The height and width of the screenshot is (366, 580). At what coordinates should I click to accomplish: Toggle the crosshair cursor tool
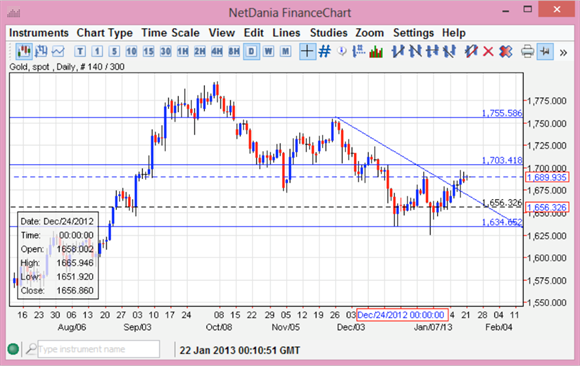click(x=307, y=51)
